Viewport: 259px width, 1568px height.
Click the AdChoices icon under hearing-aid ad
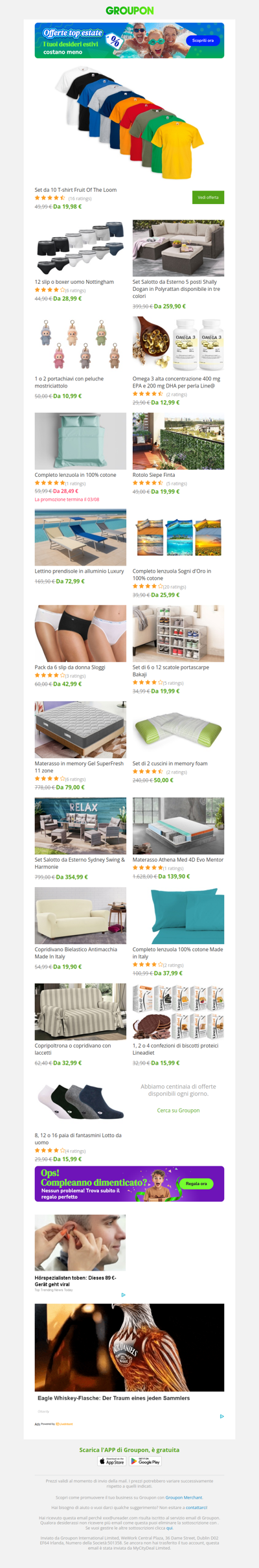(x=123, y=1295)
